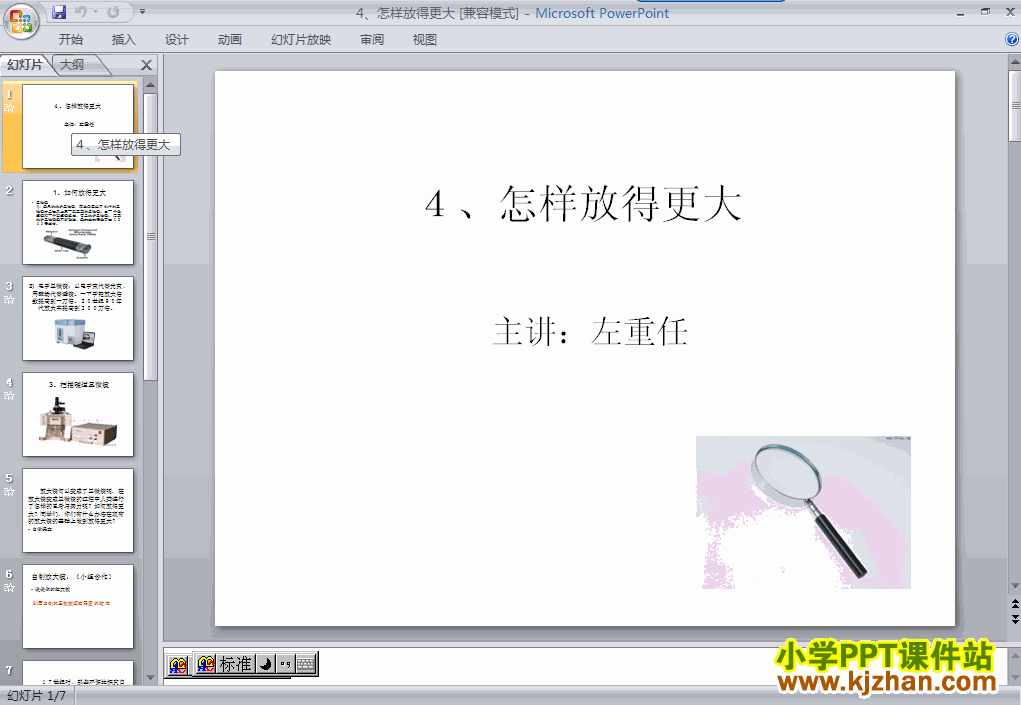The width and height of the screenshot is (1021, 705).
Task: Go to previous slide double-arrow button
Action: 1014,605
